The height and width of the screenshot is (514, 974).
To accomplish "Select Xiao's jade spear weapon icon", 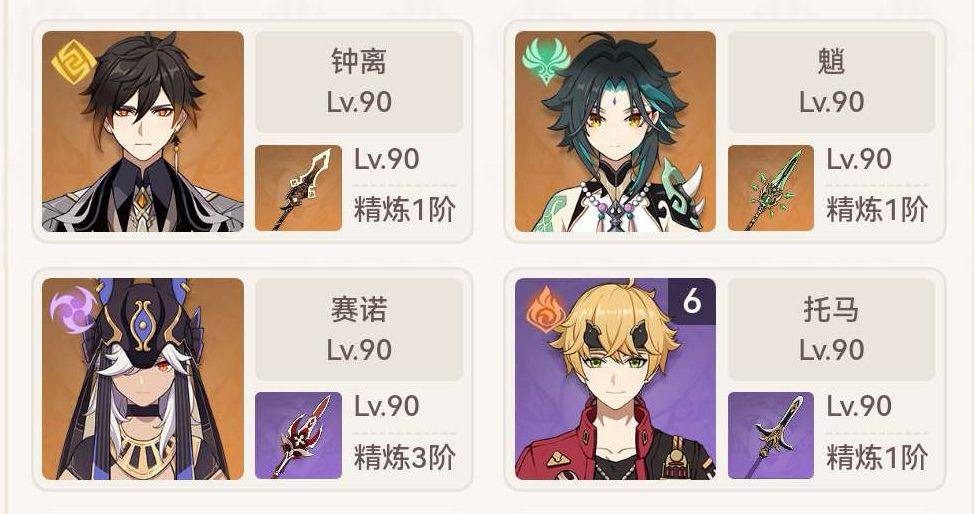I will [x=771, y=188].
